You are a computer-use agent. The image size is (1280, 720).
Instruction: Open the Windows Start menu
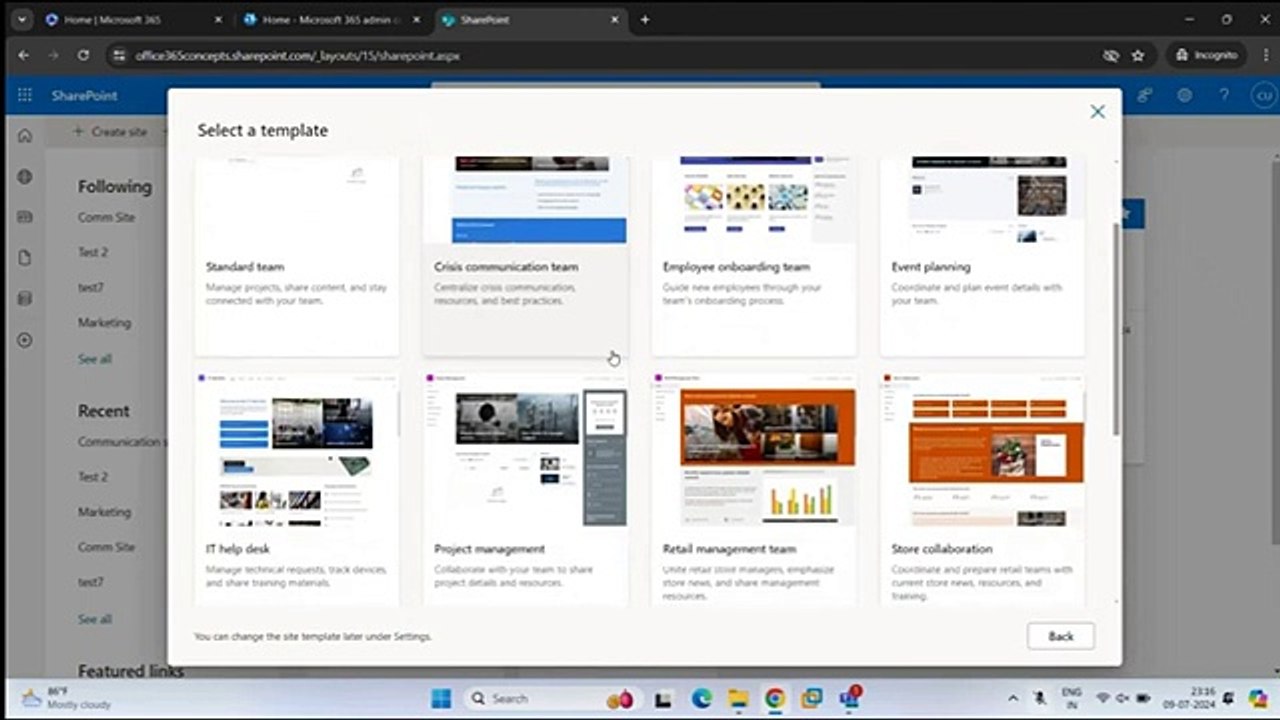(441, 698)
